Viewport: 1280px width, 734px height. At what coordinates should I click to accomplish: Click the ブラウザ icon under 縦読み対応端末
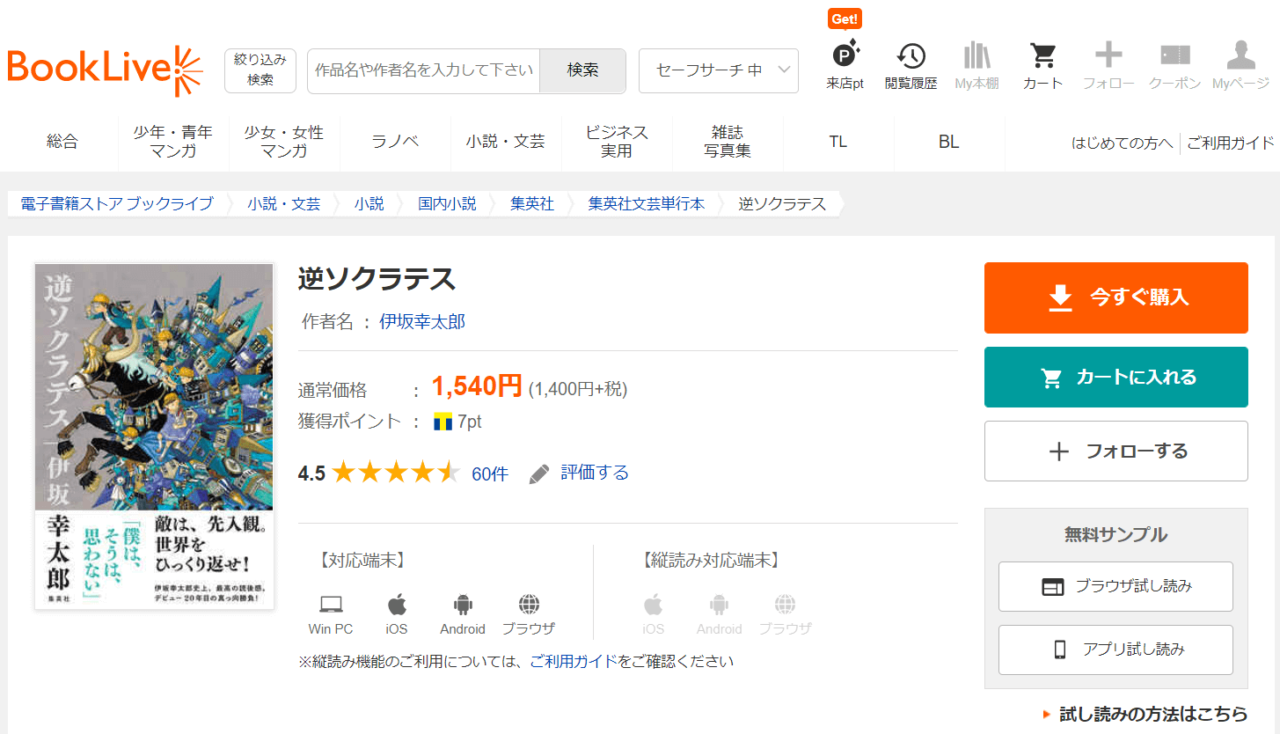pos(785,604)
